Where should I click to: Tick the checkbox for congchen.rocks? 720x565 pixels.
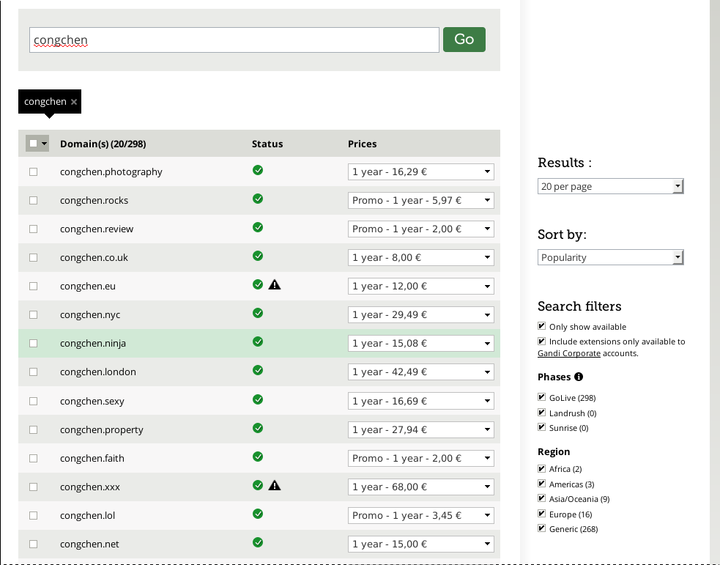33,200
